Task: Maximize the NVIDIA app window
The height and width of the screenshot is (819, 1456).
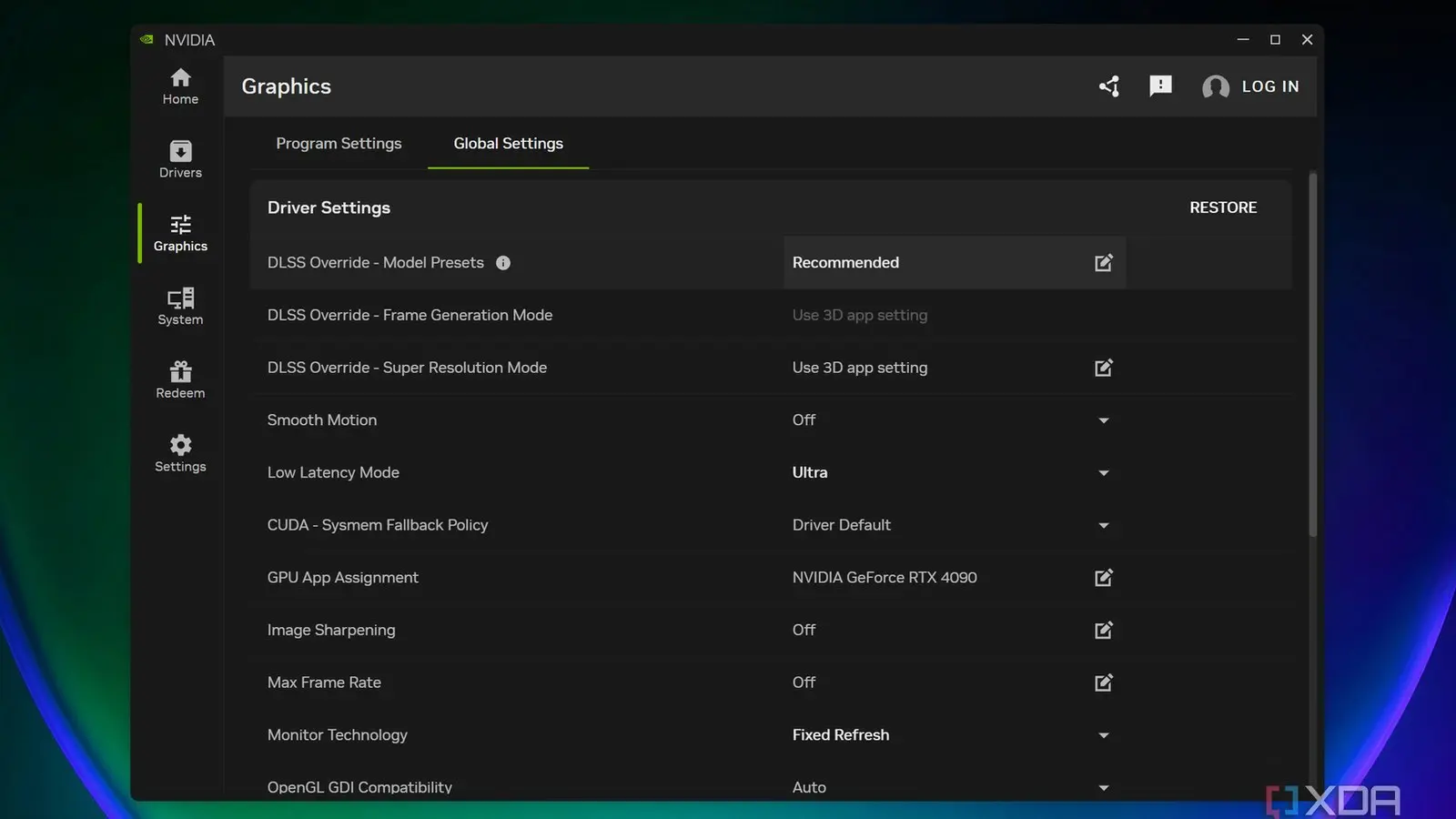Action: pos(1275,40)
